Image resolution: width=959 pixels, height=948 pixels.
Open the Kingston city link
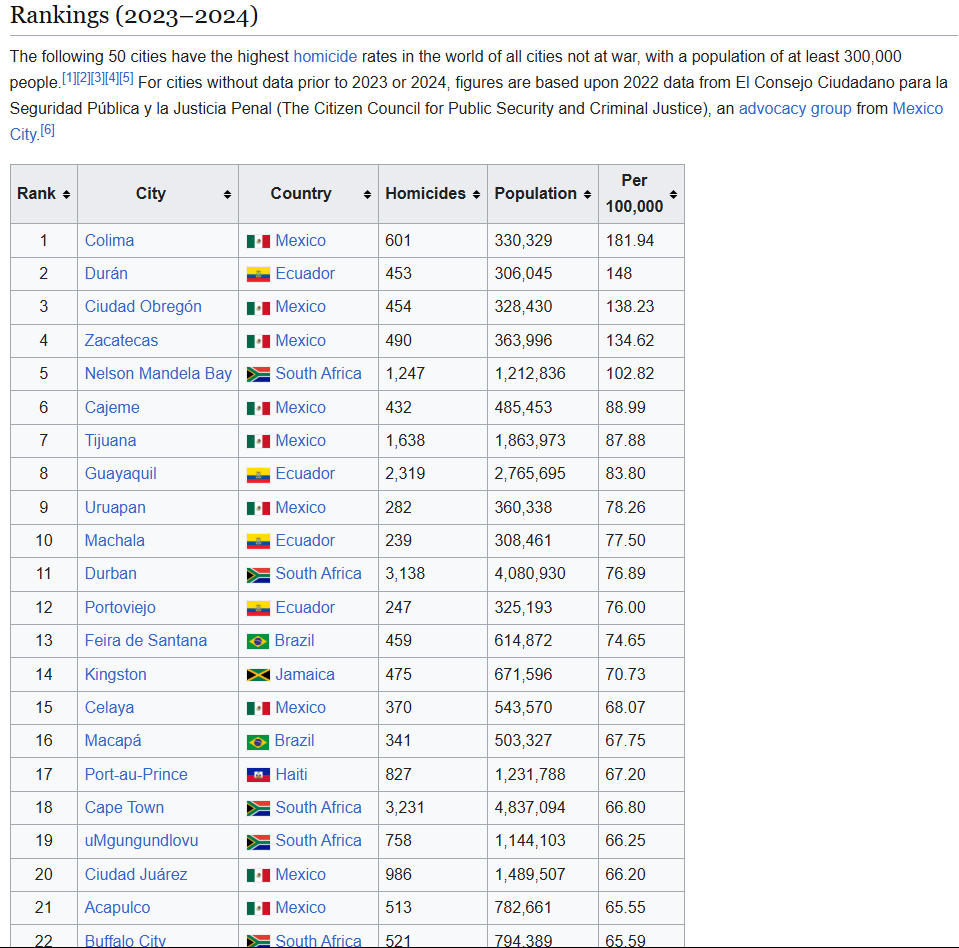pyautogui.click(x=116, y=675)
